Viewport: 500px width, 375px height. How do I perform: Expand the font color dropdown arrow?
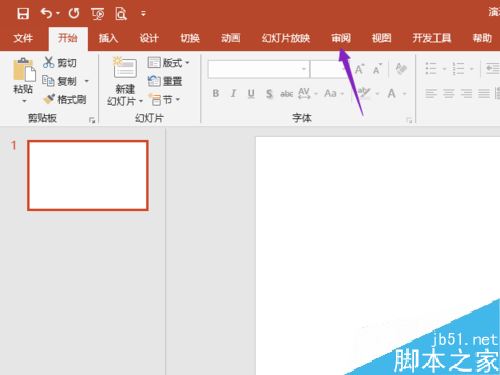404,94
